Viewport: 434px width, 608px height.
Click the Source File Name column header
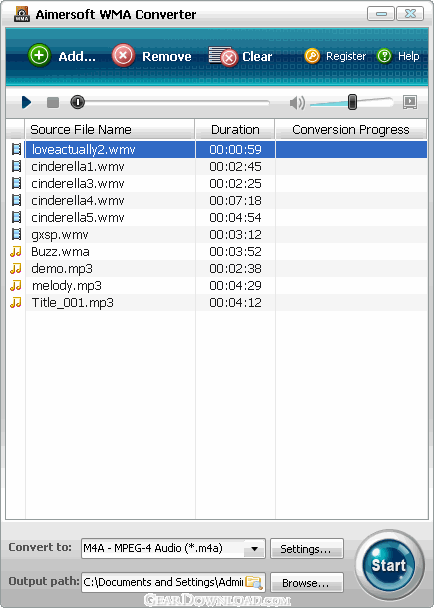click(x=110, y=130)
